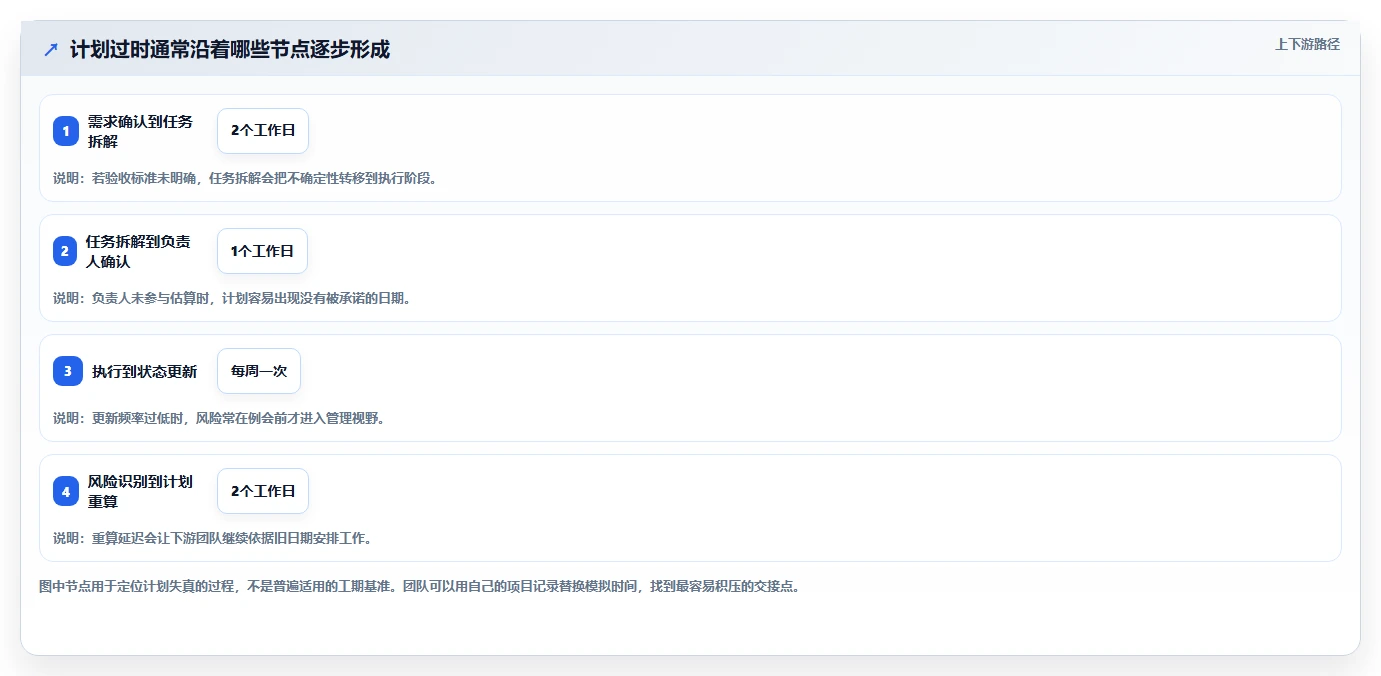
Task: Click step number 4 badge
Action: (66, 491)
